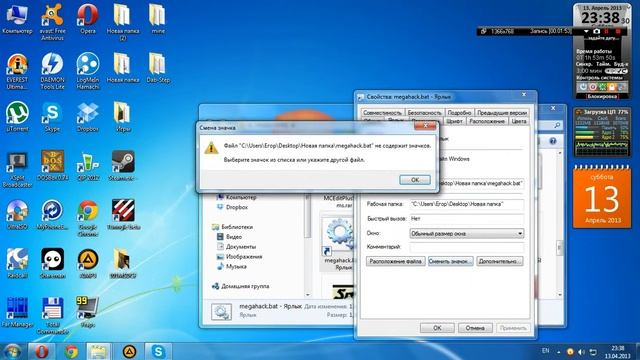Select the Google Chrome desktop shortcut
Screen dimensions: 640x360
pyautogui.click(x=88, y=218)
